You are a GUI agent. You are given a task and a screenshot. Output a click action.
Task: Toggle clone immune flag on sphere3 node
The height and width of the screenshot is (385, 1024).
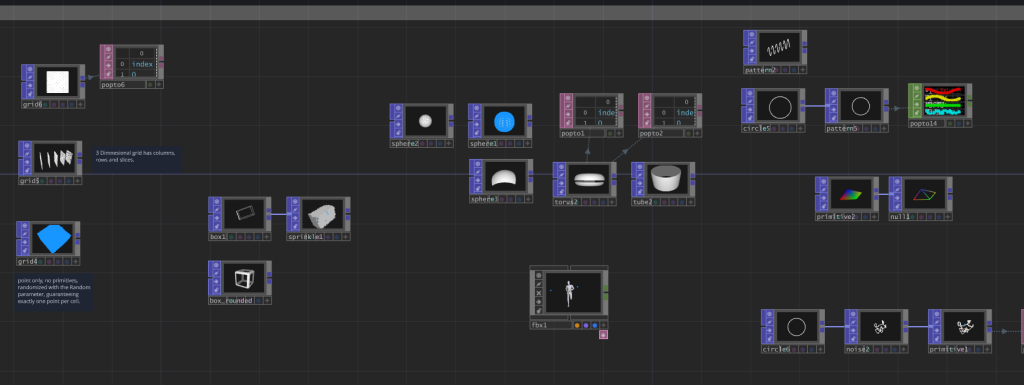478,172
